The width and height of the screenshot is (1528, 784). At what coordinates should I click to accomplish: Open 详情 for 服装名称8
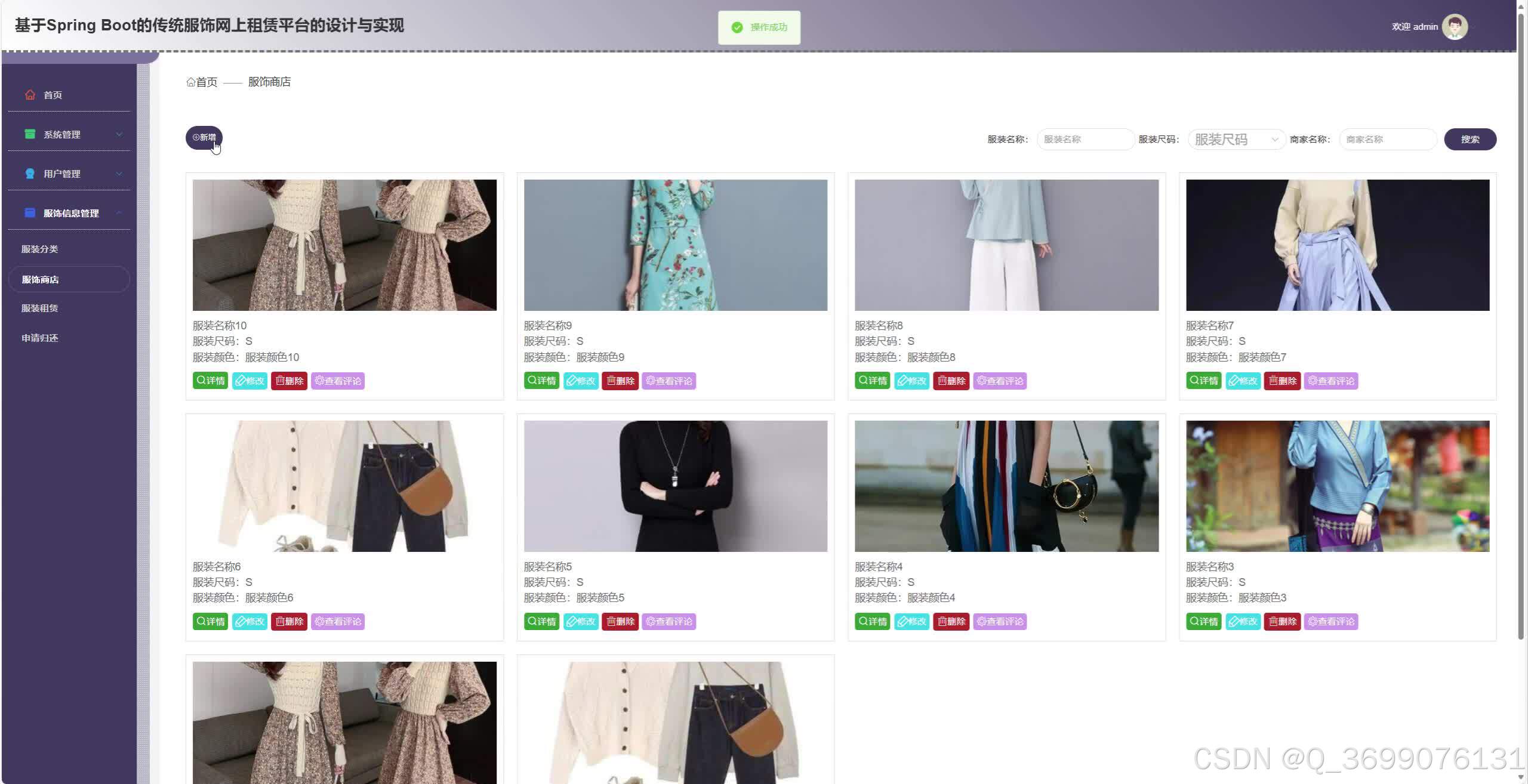coord(872,381)
